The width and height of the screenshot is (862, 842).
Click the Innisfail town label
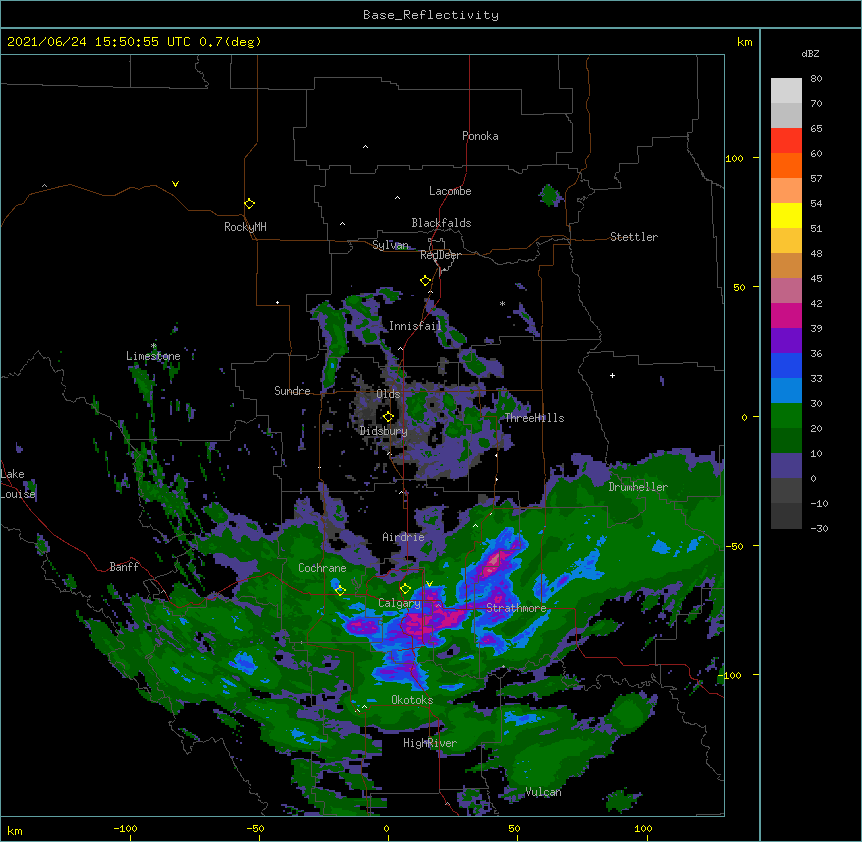[415, 326]
